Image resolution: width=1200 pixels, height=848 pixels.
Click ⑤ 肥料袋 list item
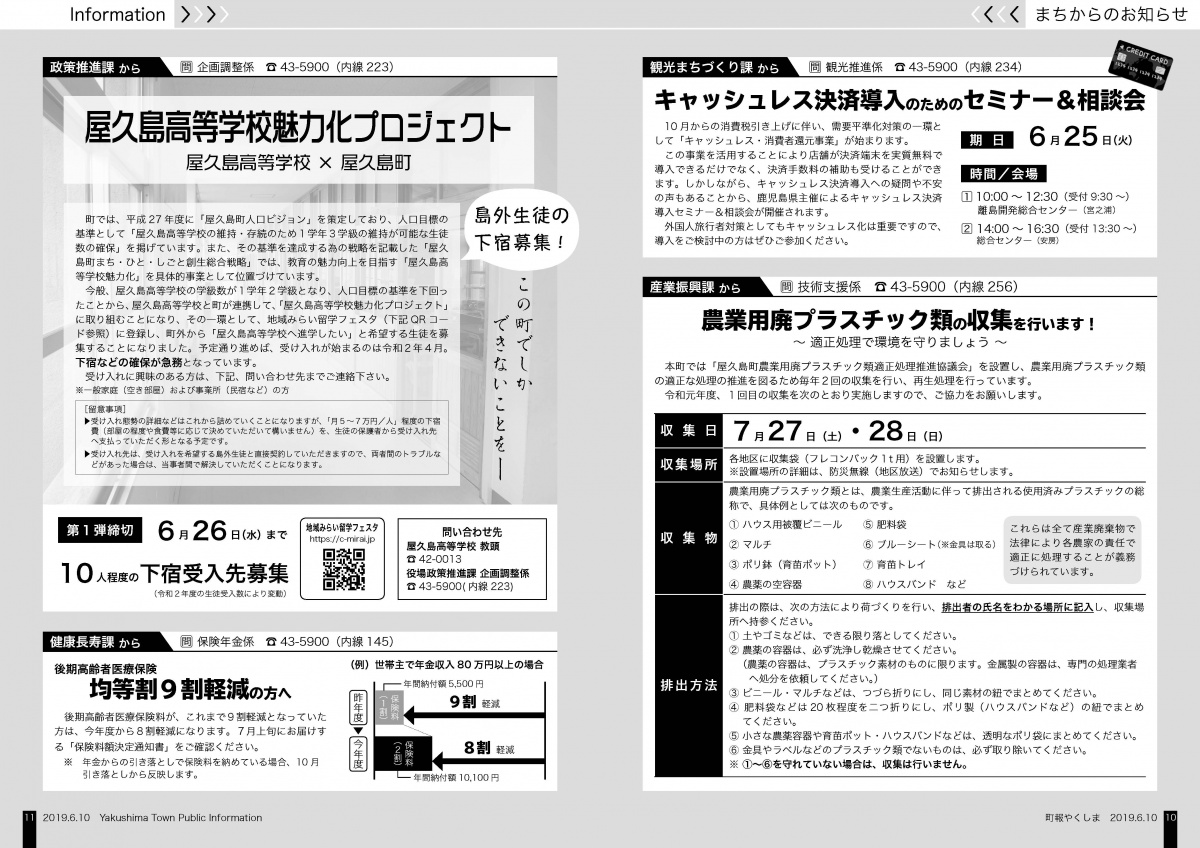point(885,524)
